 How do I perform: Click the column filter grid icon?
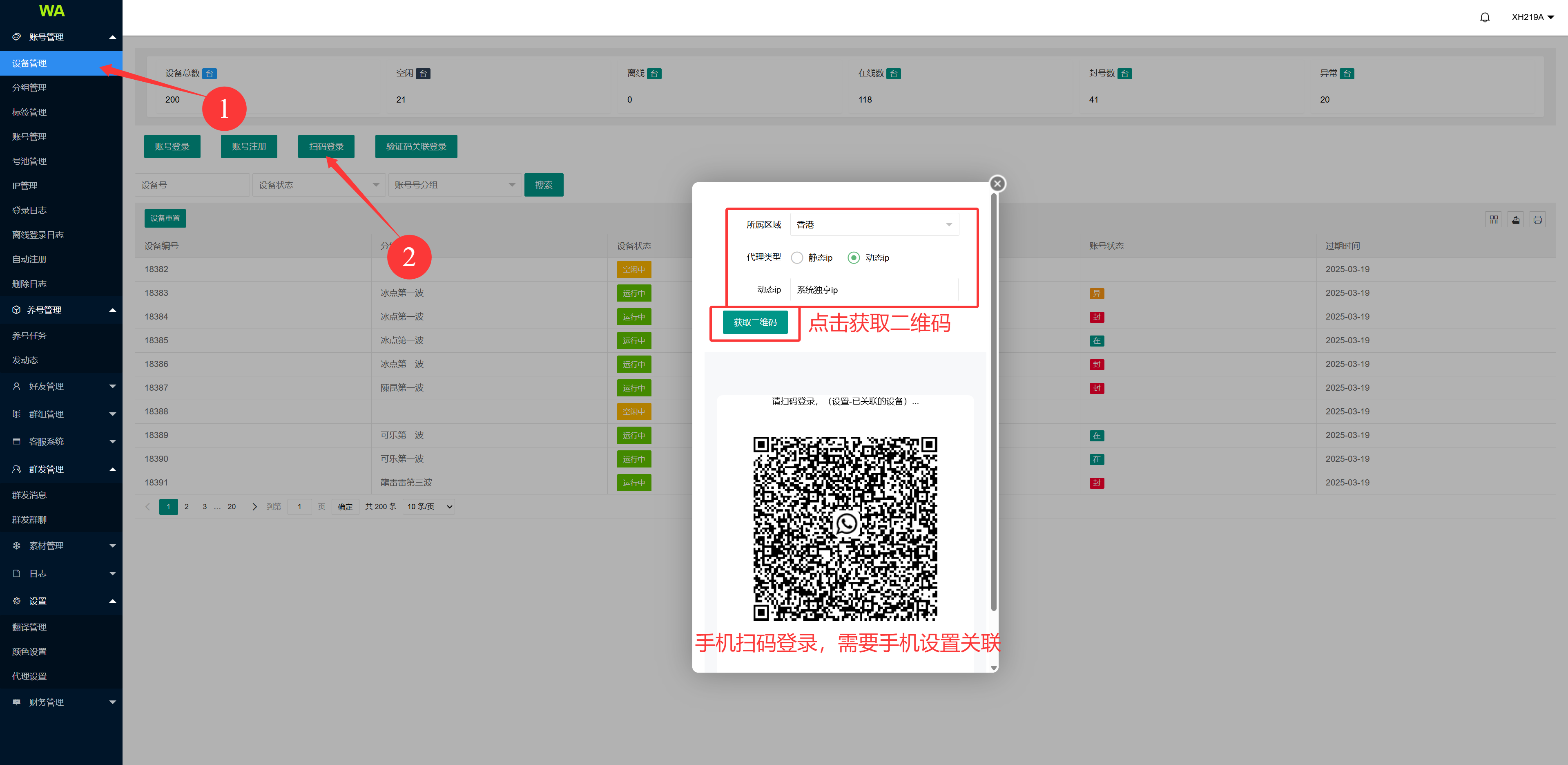point(1493,220)
